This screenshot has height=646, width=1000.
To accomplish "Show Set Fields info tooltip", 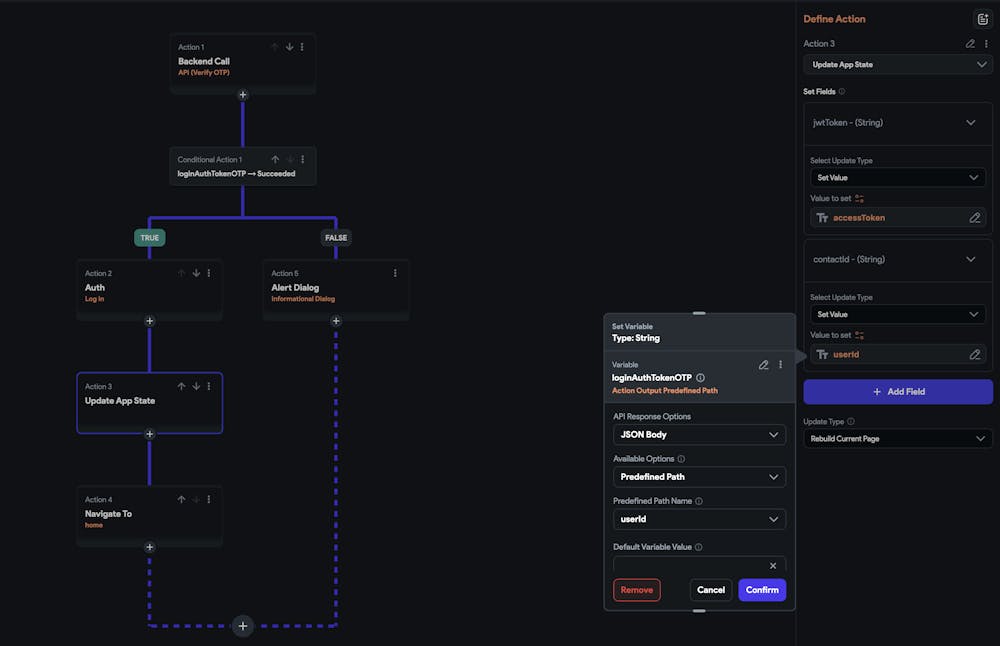I will click(x=842, y=91).
